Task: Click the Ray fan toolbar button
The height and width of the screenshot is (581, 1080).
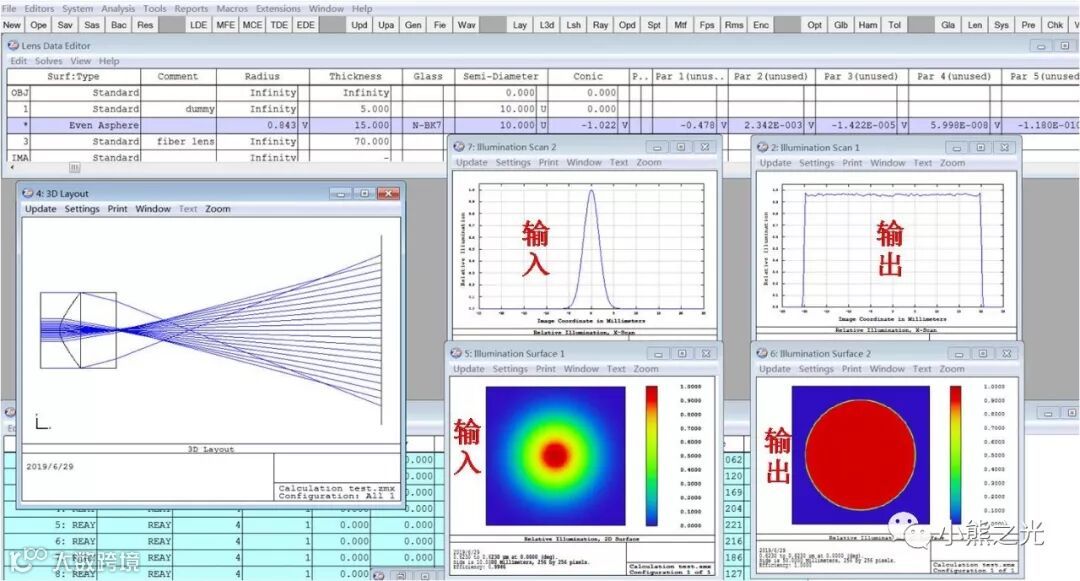Action: (601, 25)
